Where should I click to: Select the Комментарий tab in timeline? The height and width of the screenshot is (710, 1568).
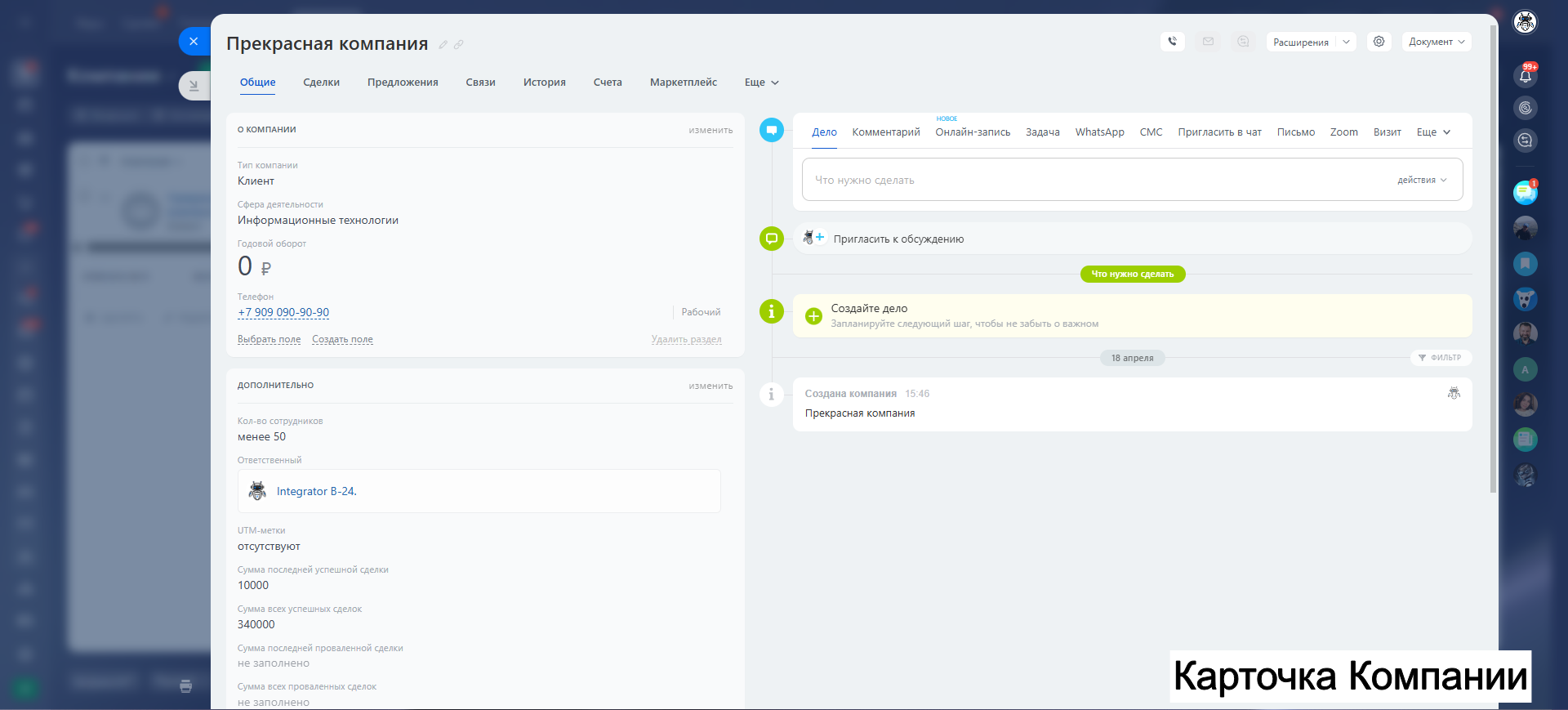(x=885, y=132)
